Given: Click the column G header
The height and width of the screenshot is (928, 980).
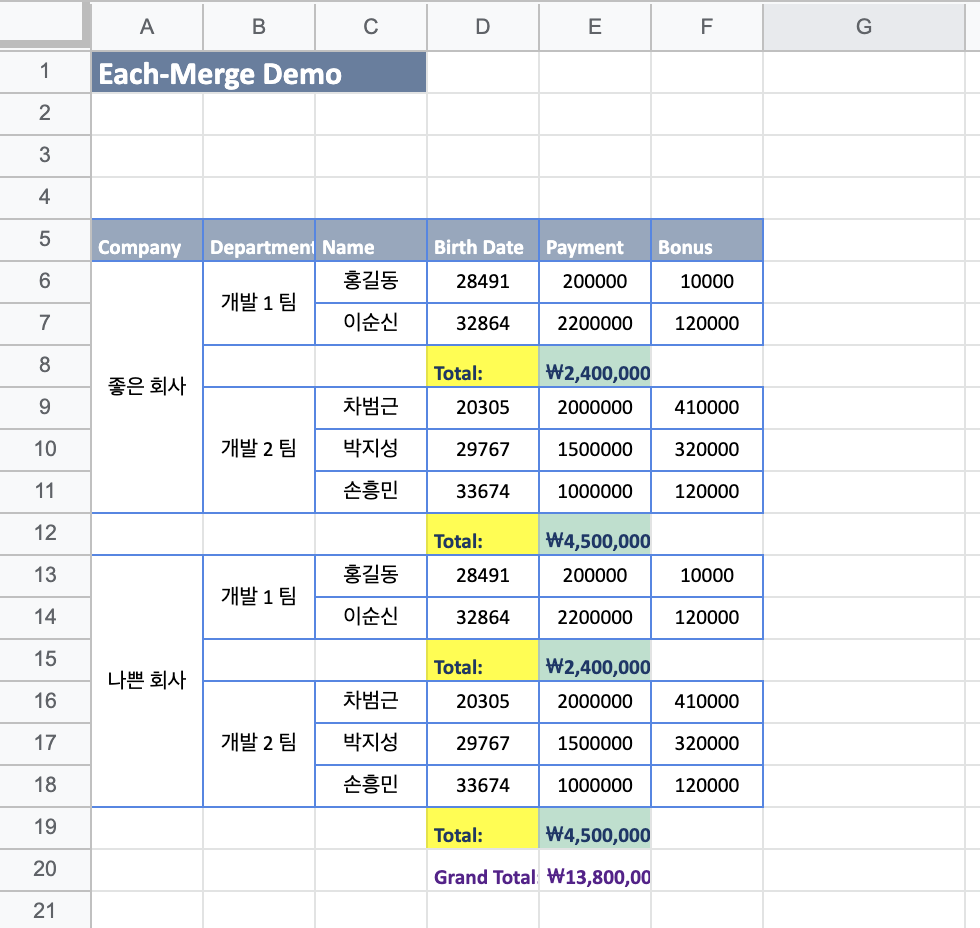Looking at the screenshot, I should [x=863, y=27].
